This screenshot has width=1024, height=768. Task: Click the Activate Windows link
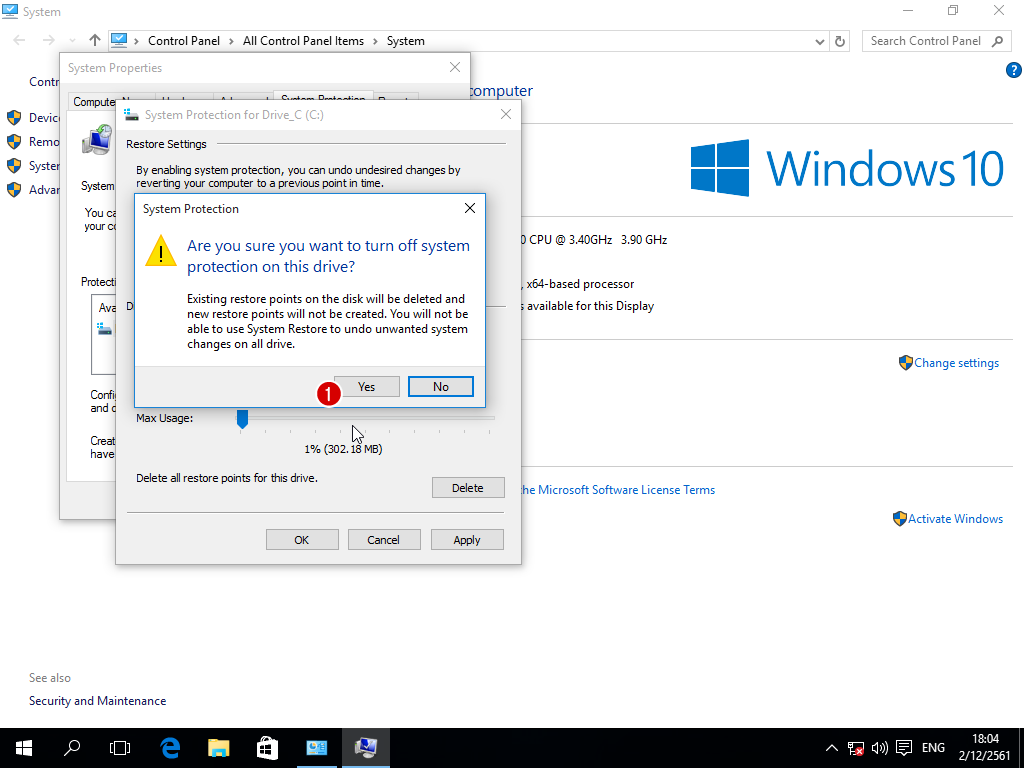click(x=955, y=519)
